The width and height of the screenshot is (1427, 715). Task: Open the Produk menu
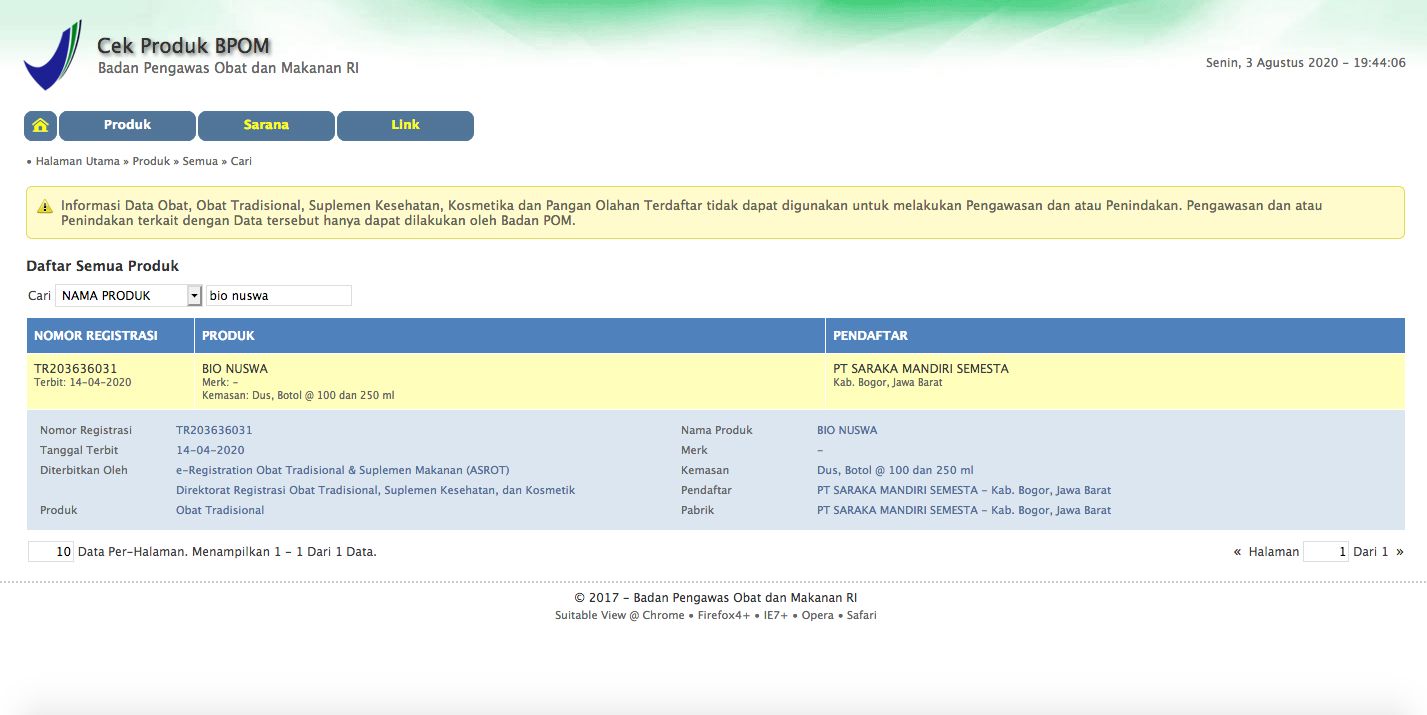(x=127, y=126)
